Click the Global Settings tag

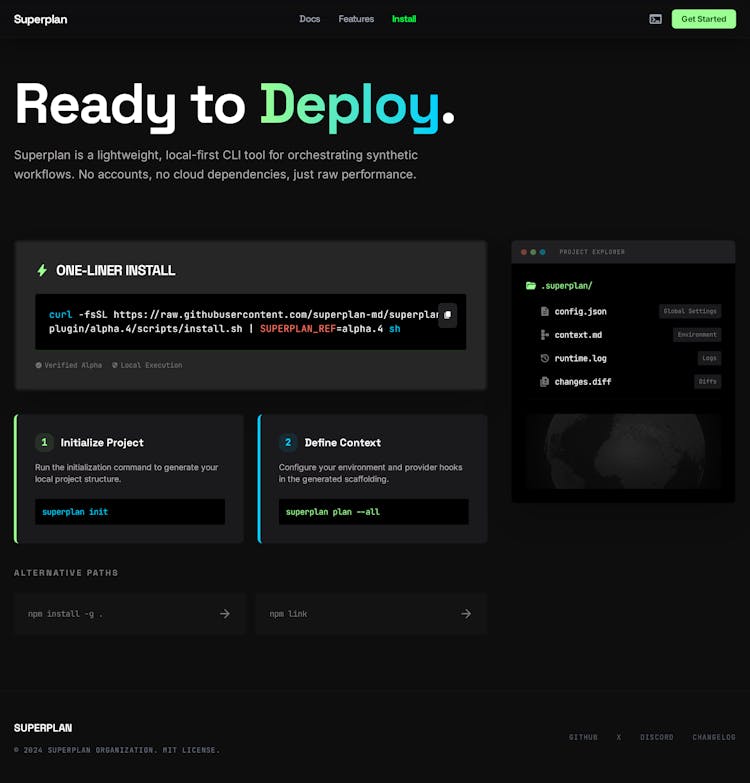690,311
